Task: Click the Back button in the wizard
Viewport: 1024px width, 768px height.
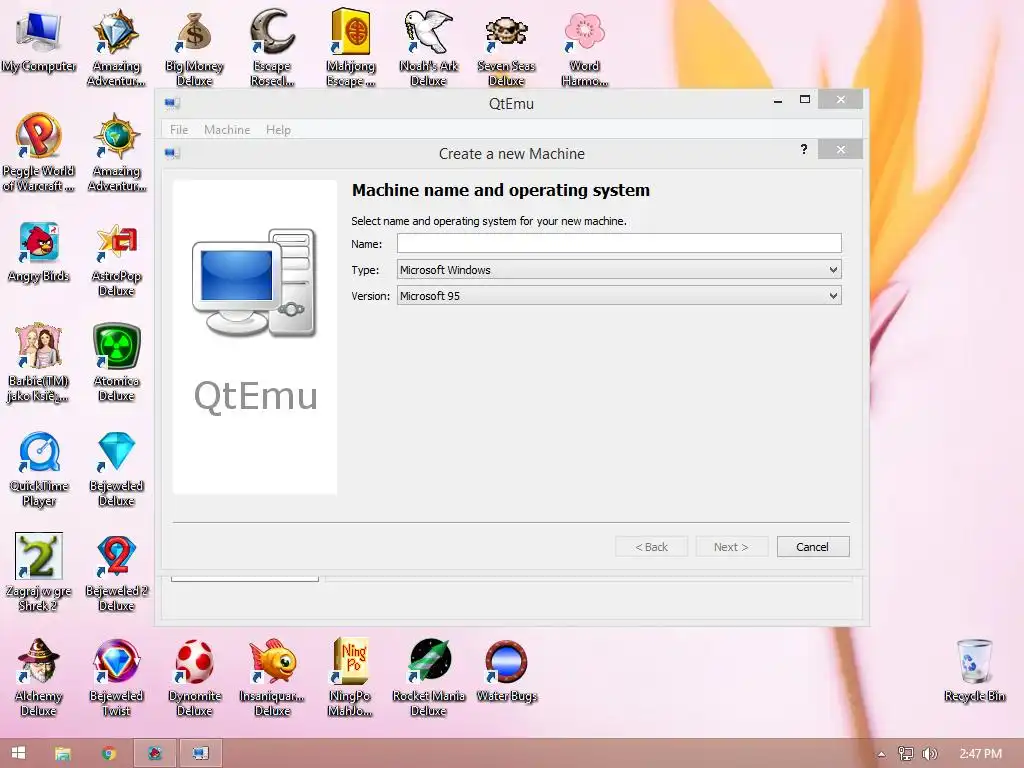Action: [651, 547]
